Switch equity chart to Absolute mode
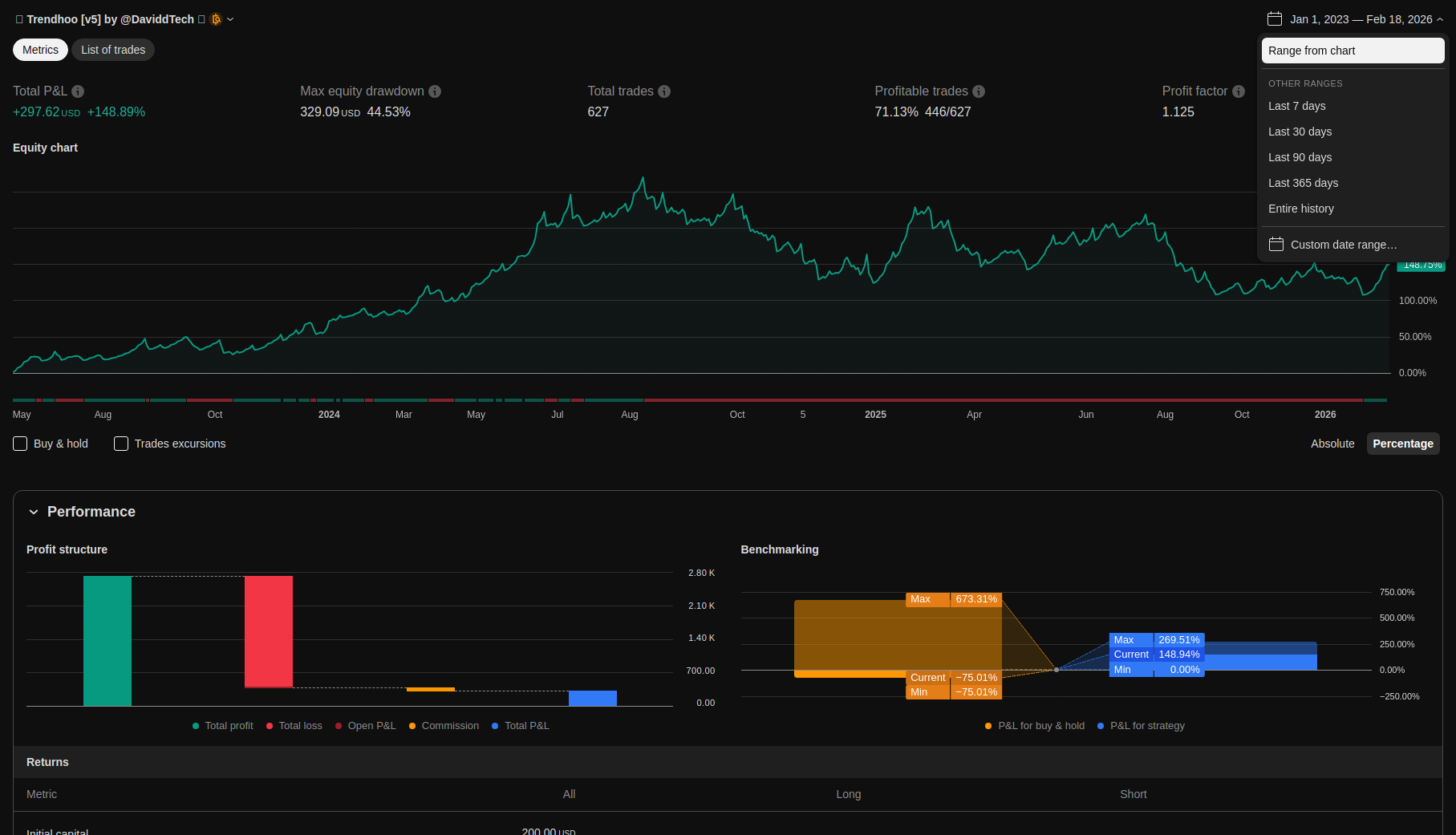1456x835 pixels. tap(1332, 444)
